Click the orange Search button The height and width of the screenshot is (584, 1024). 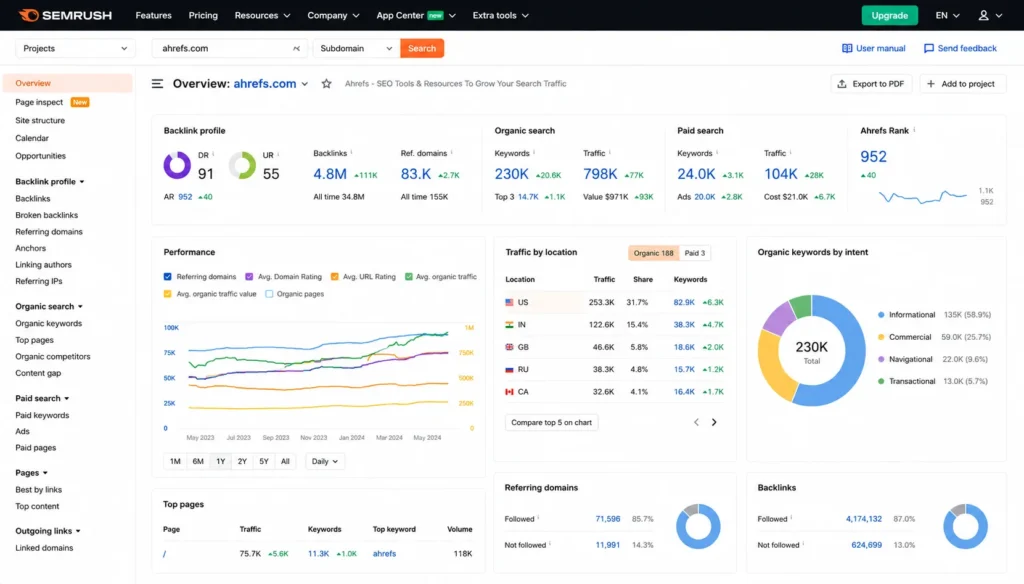click(x=422, y=48)
